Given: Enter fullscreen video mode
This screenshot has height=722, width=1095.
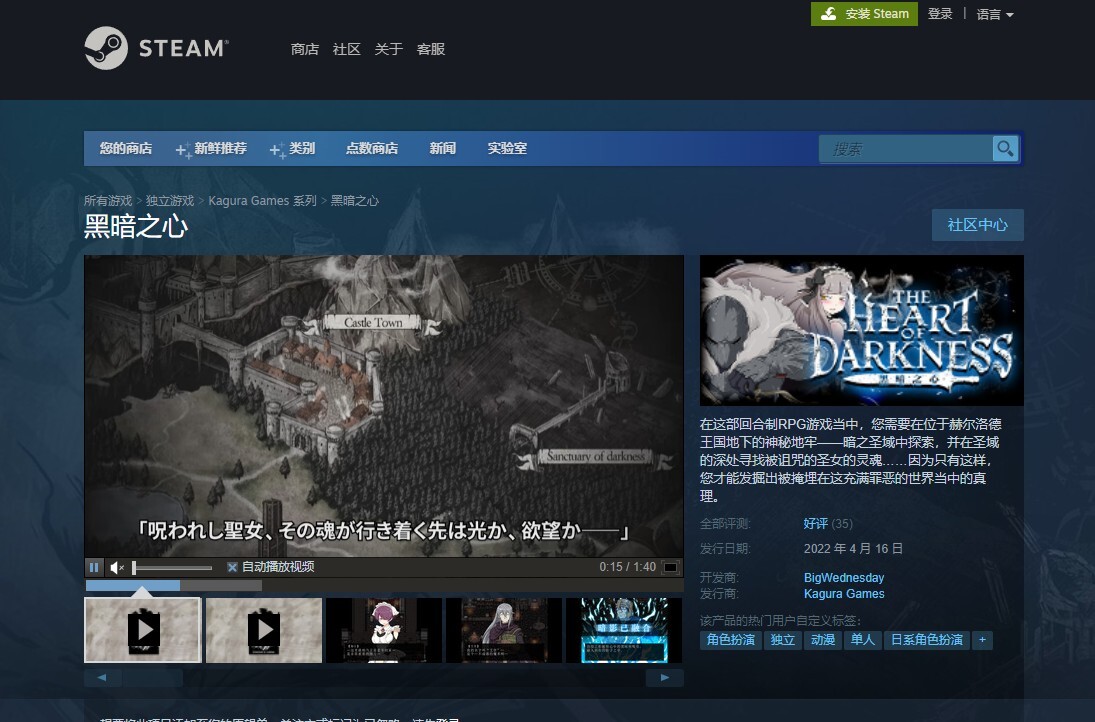Looking at the screenshot, I should 670,567.
